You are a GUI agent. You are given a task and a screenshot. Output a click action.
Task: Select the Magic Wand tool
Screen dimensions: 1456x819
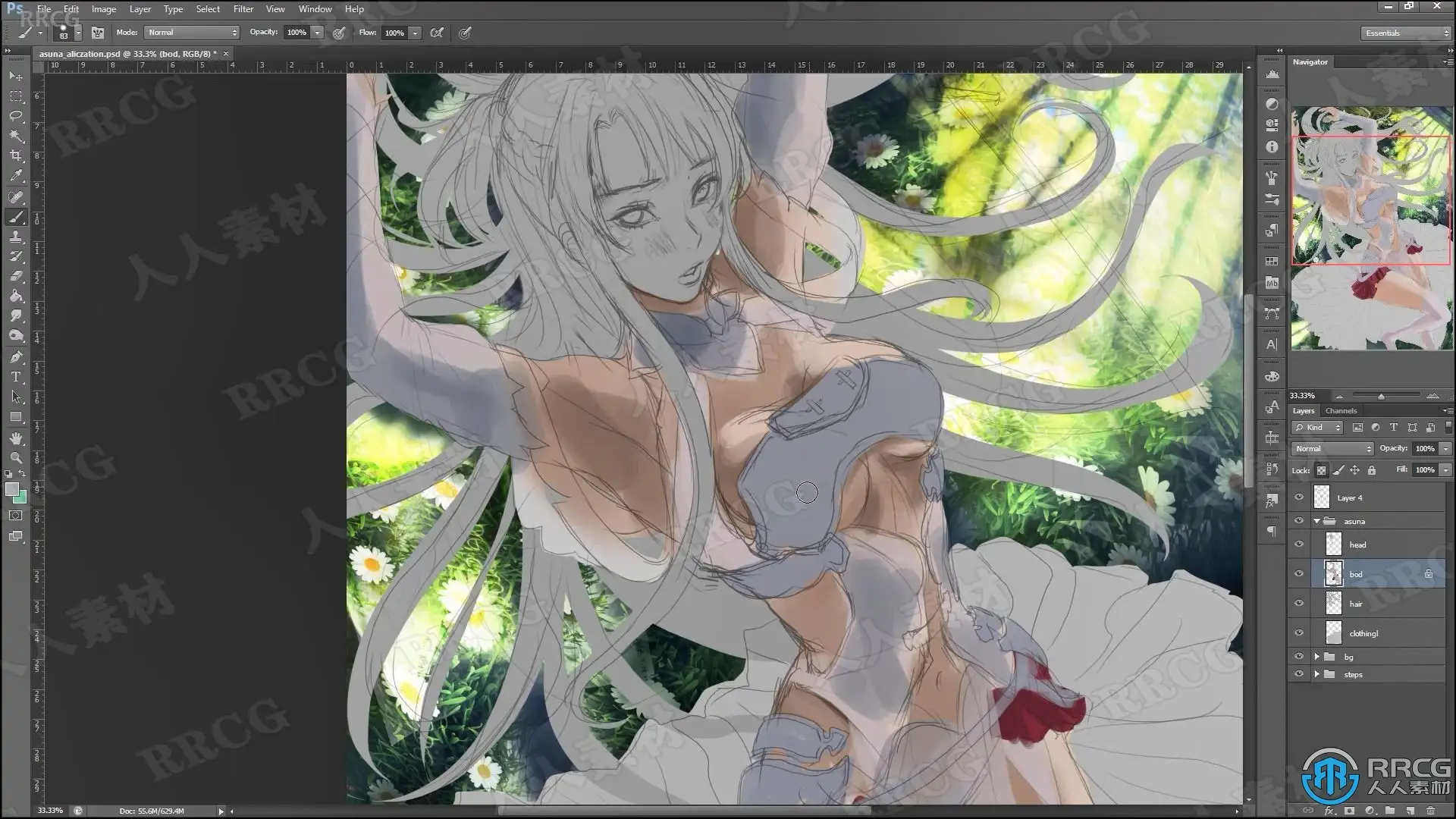pyautogui.click(x=15, y=136)
